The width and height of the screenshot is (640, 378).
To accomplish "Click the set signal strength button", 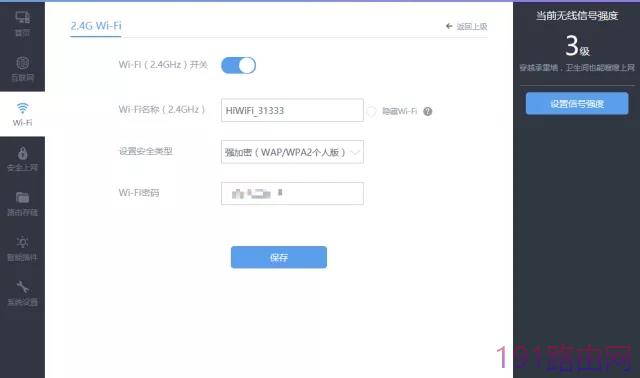I will pyautogui.click(x=577, y=103).
